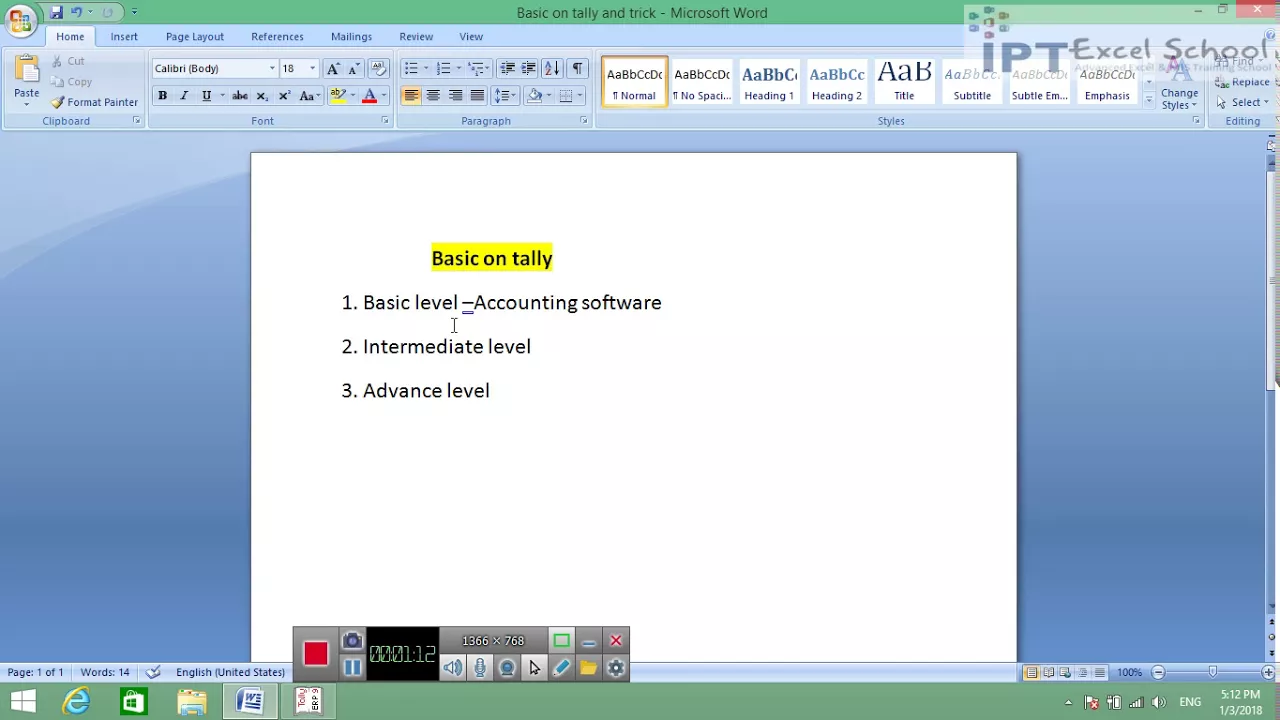This screenshot has height=720, width=1280.
Task: Click the zoom slider in status bar
Action: 1213,672
